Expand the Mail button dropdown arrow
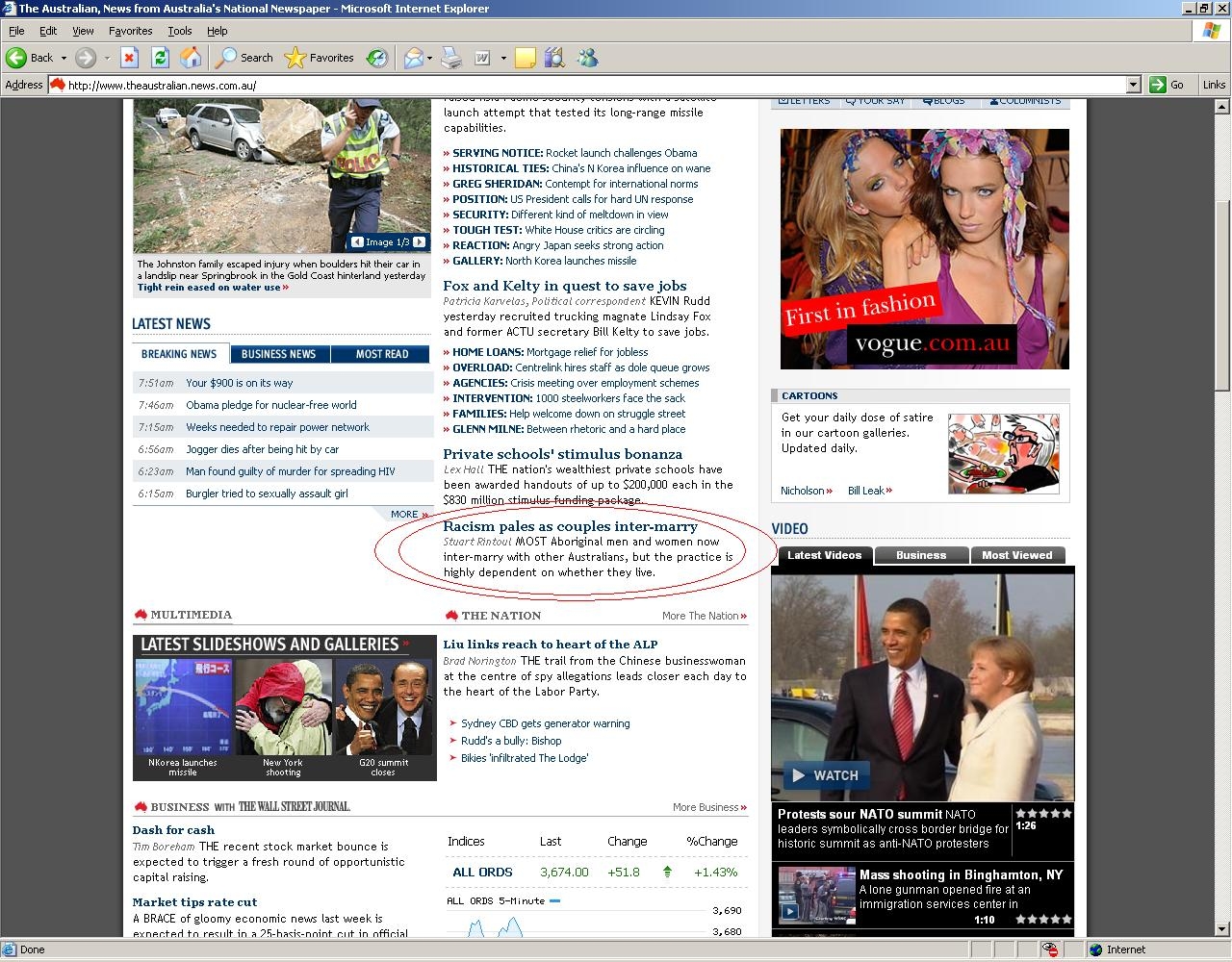Viewport: 1232px width, 962px height. point(429,58)
